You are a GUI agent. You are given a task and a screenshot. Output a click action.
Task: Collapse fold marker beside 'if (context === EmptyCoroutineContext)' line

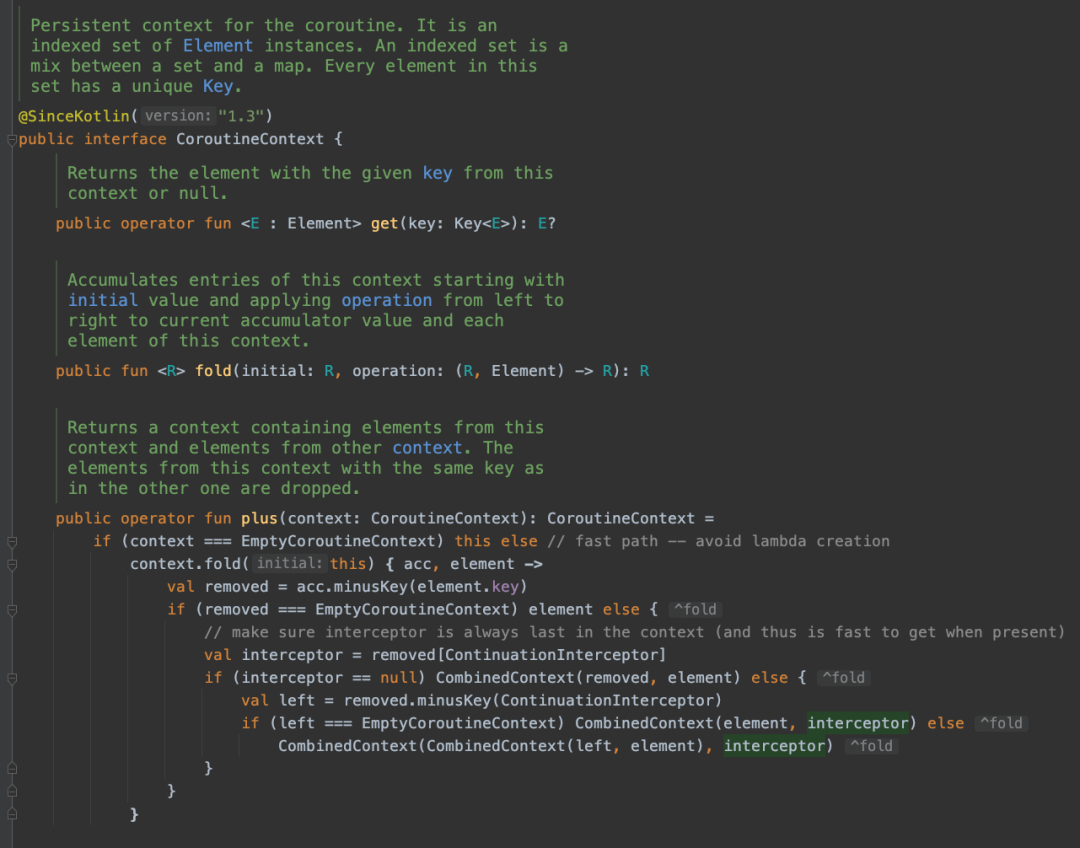tap(12, 542)
